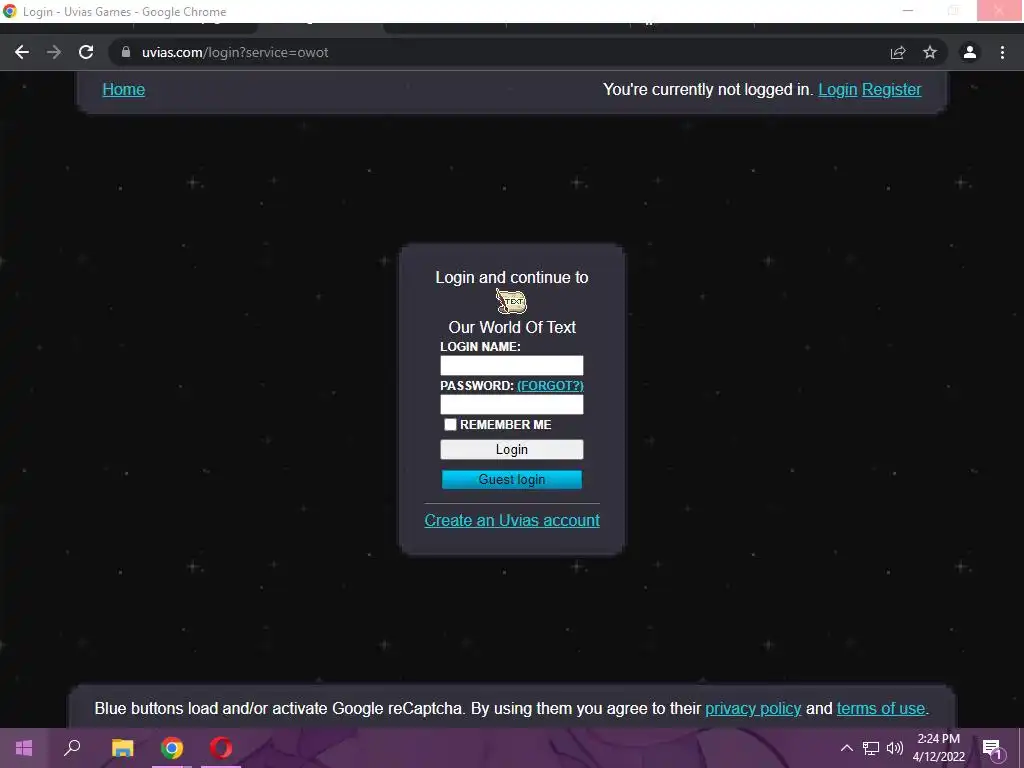
Task: Go to Home link in header
Action: tap(123, 89)
